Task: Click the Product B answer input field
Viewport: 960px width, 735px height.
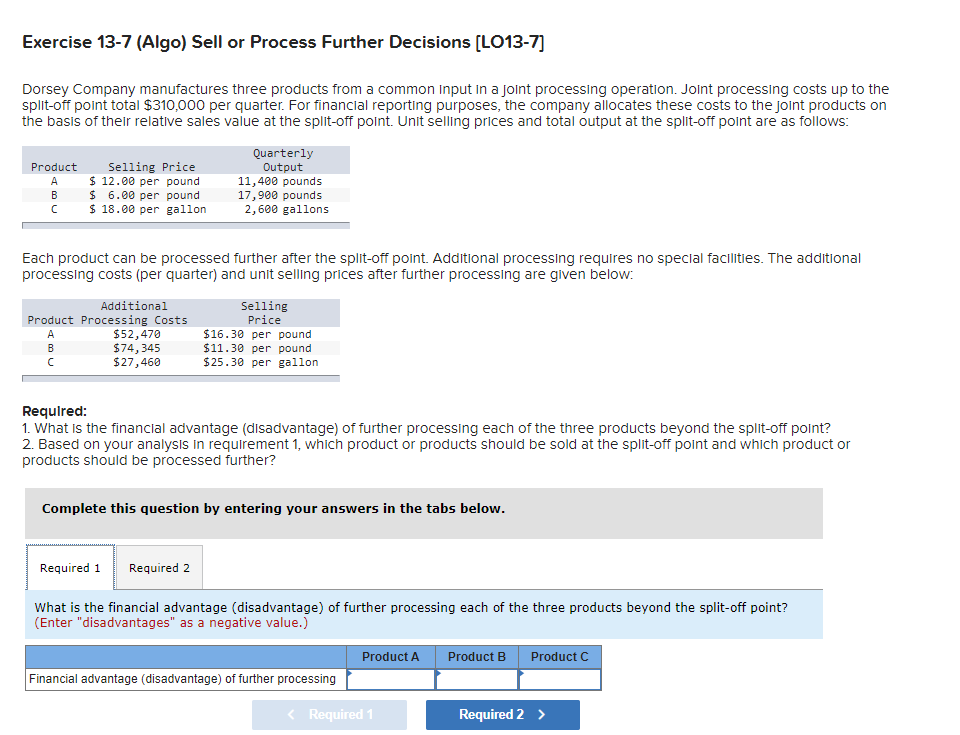Action: (476, 679)
